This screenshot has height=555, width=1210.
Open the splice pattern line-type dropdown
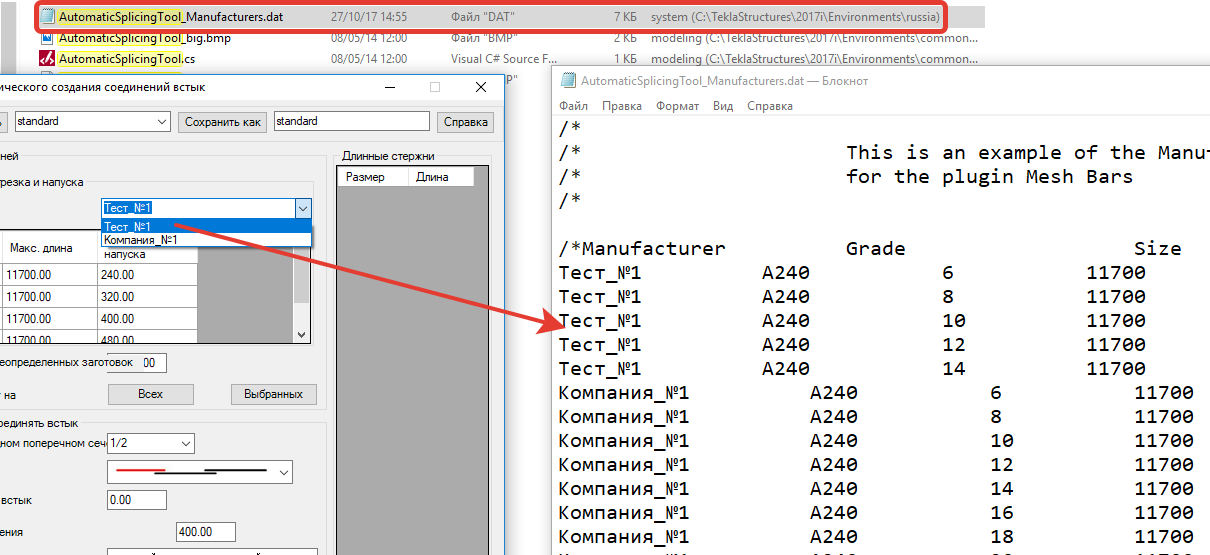199,471
